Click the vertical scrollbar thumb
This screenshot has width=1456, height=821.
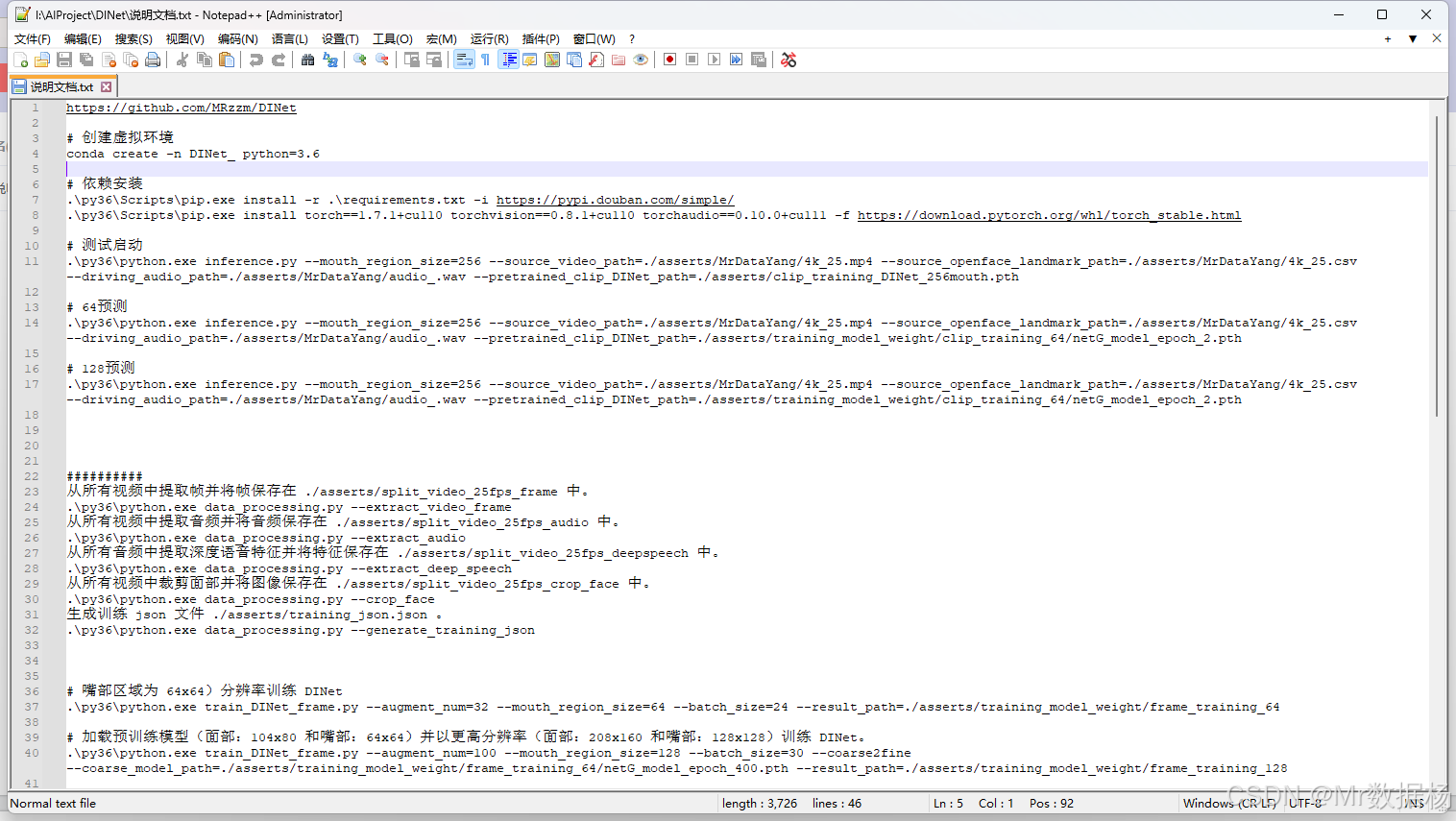(1438, 267)
